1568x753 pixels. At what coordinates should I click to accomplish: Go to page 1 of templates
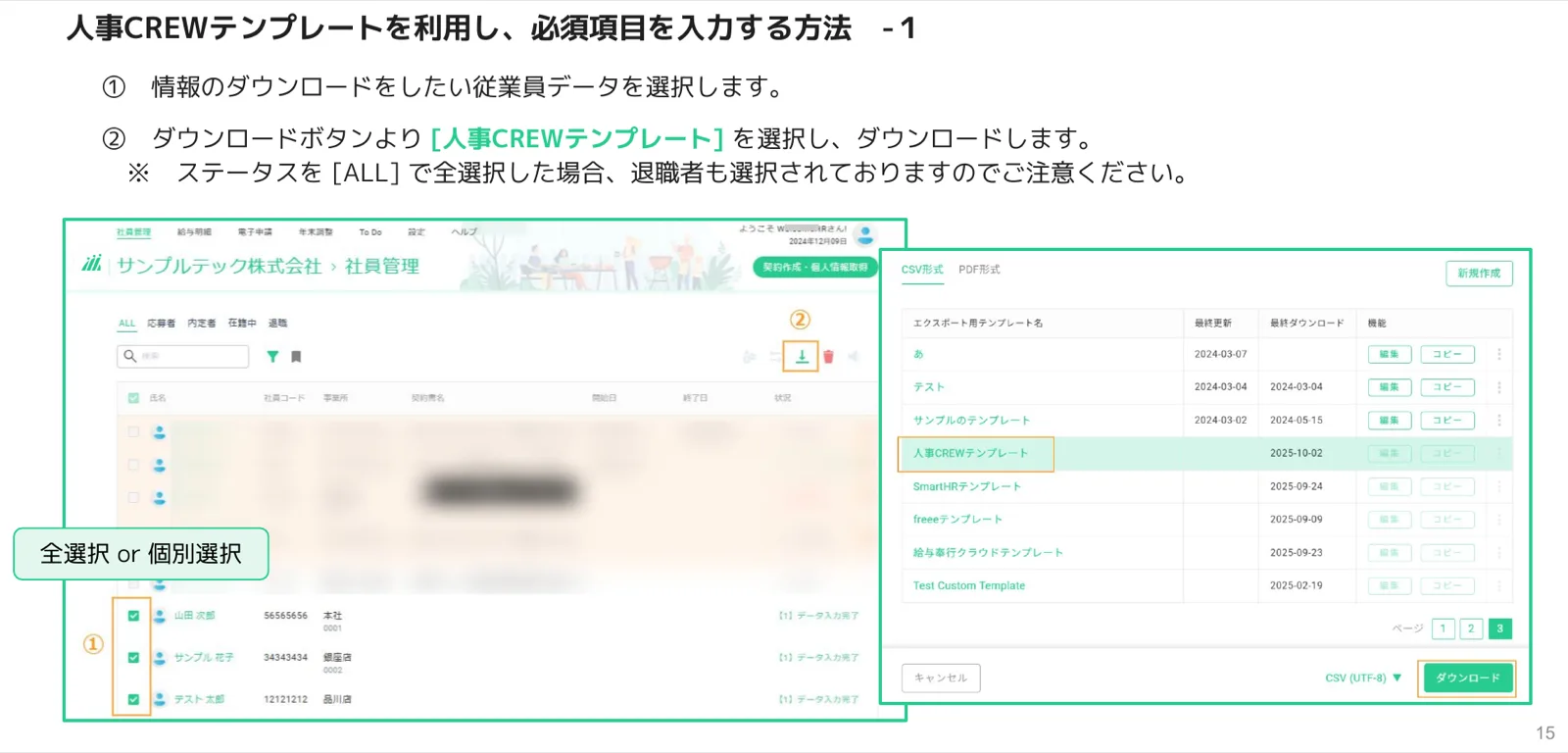(1443, 628)
